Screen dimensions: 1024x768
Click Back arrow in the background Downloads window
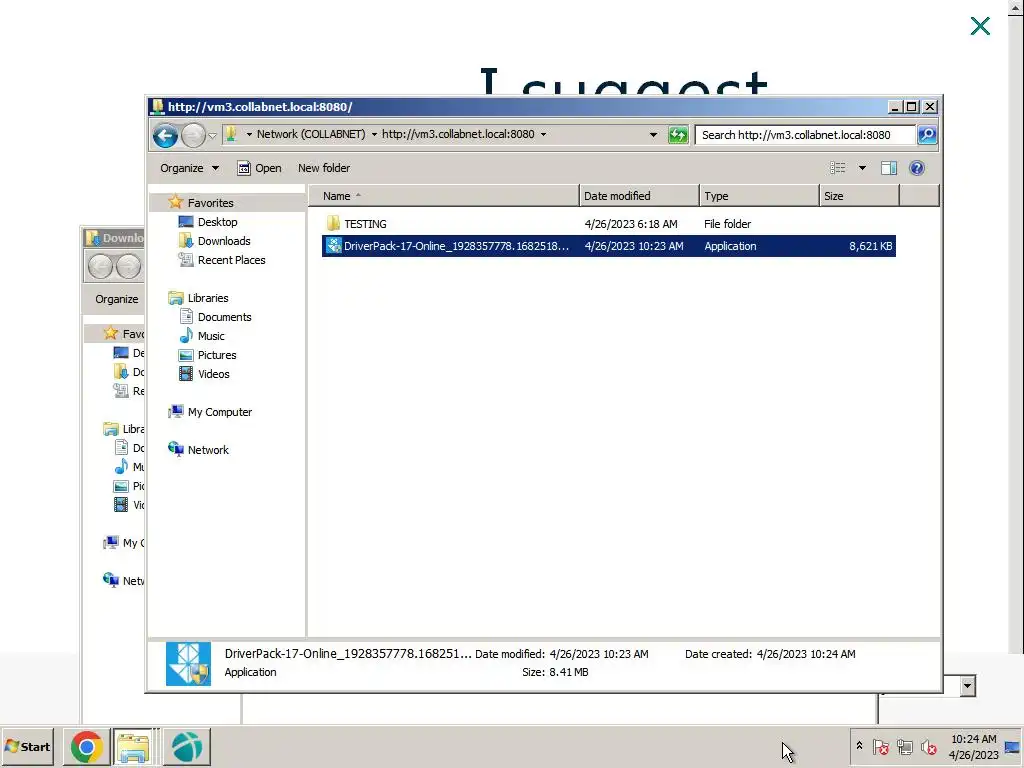coord(101,266)
